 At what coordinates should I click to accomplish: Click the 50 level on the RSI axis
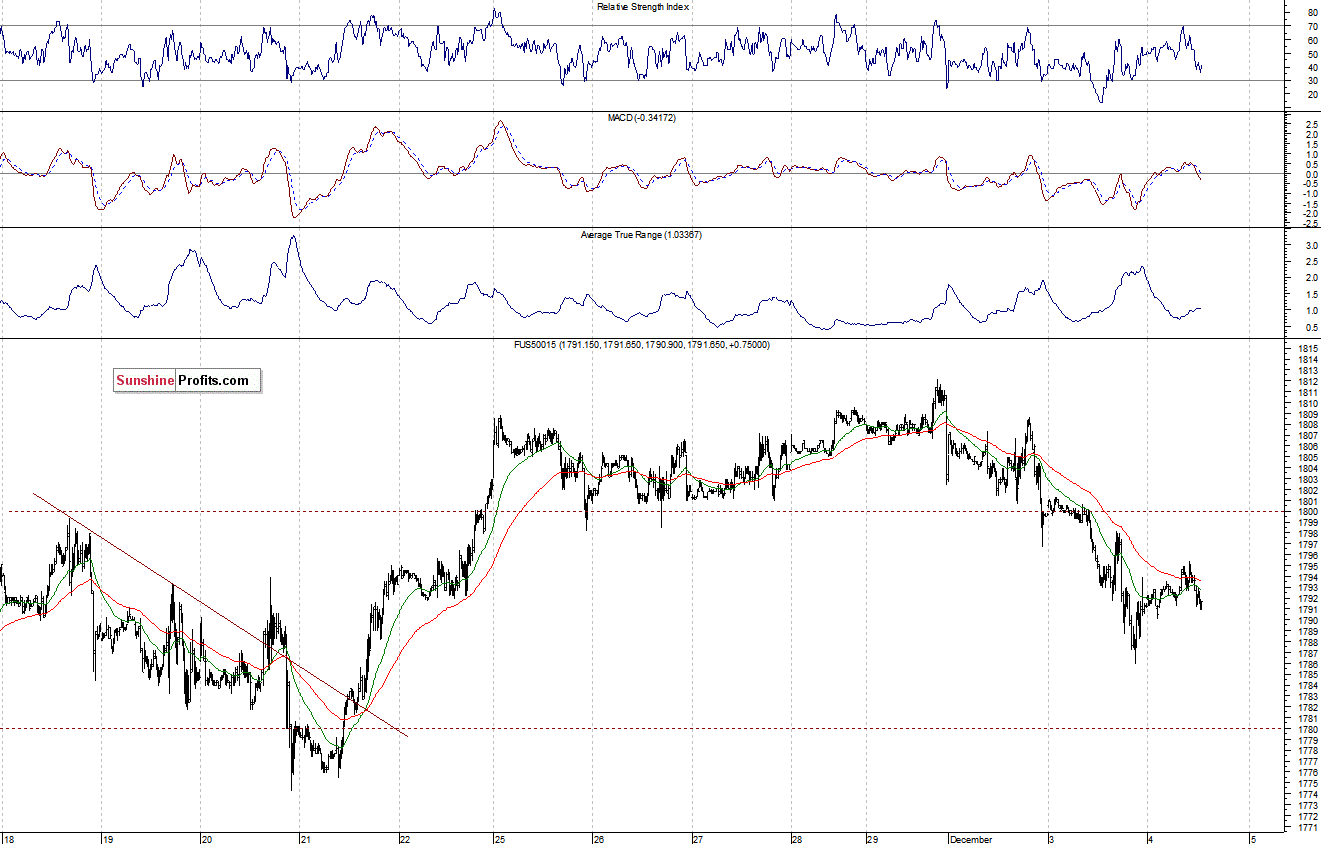click(1312, 54)
